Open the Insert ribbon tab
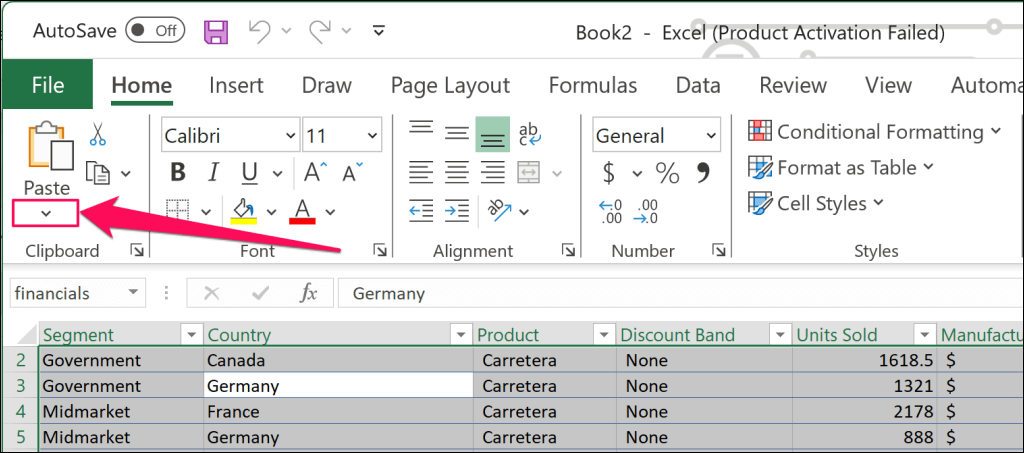1024x453 pixels. (x=236, y=85)
